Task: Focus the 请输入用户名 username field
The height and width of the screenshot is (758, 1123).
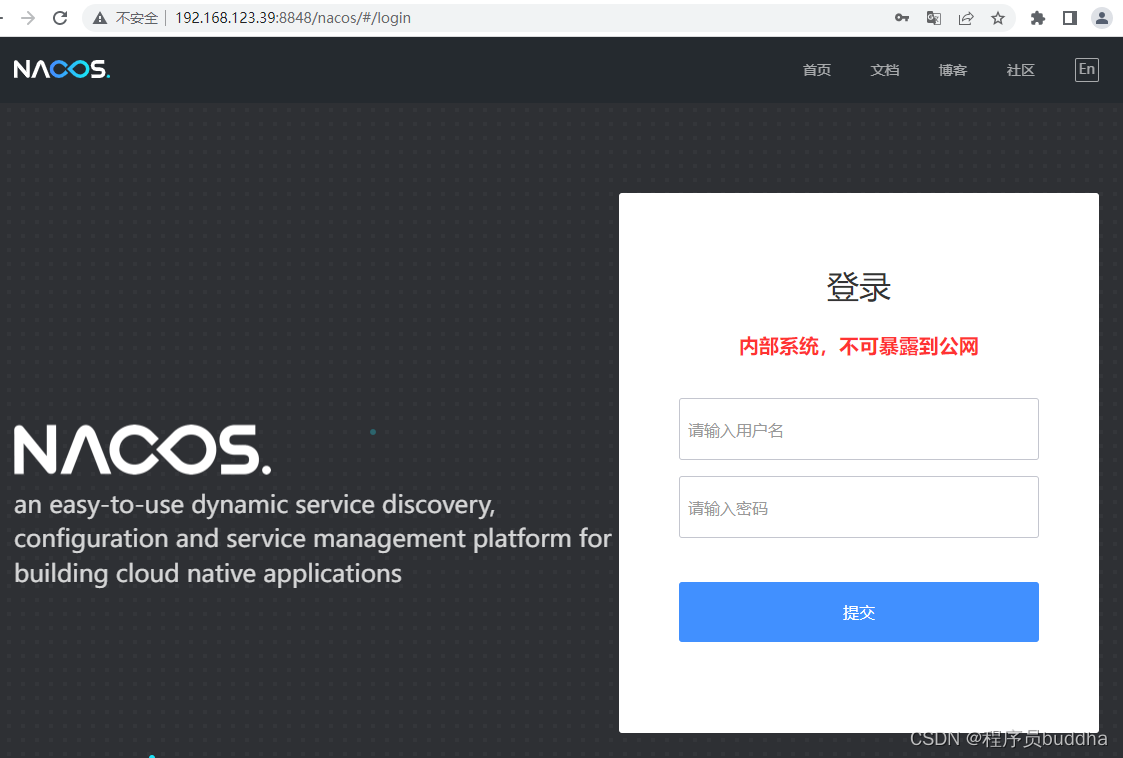Action: [x=859, y=429]
